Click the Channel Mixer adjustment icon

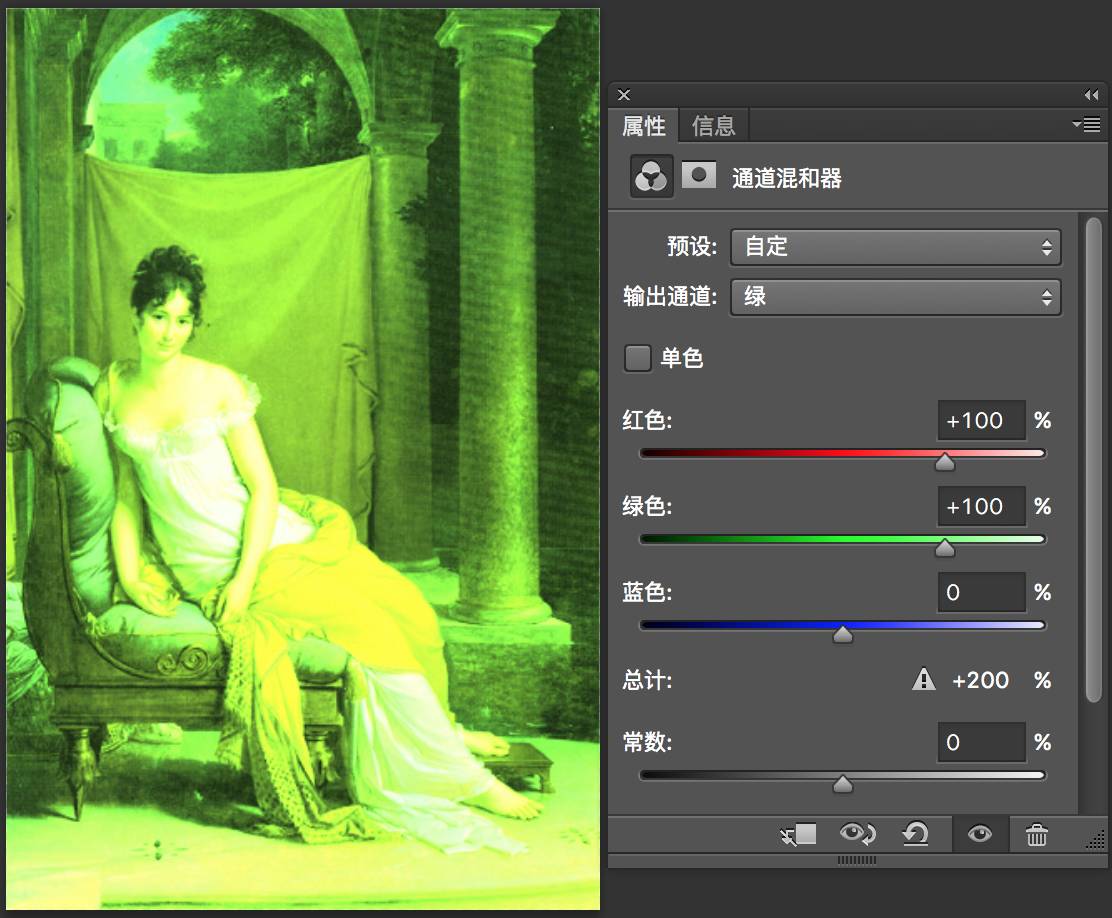coord(651,177)
